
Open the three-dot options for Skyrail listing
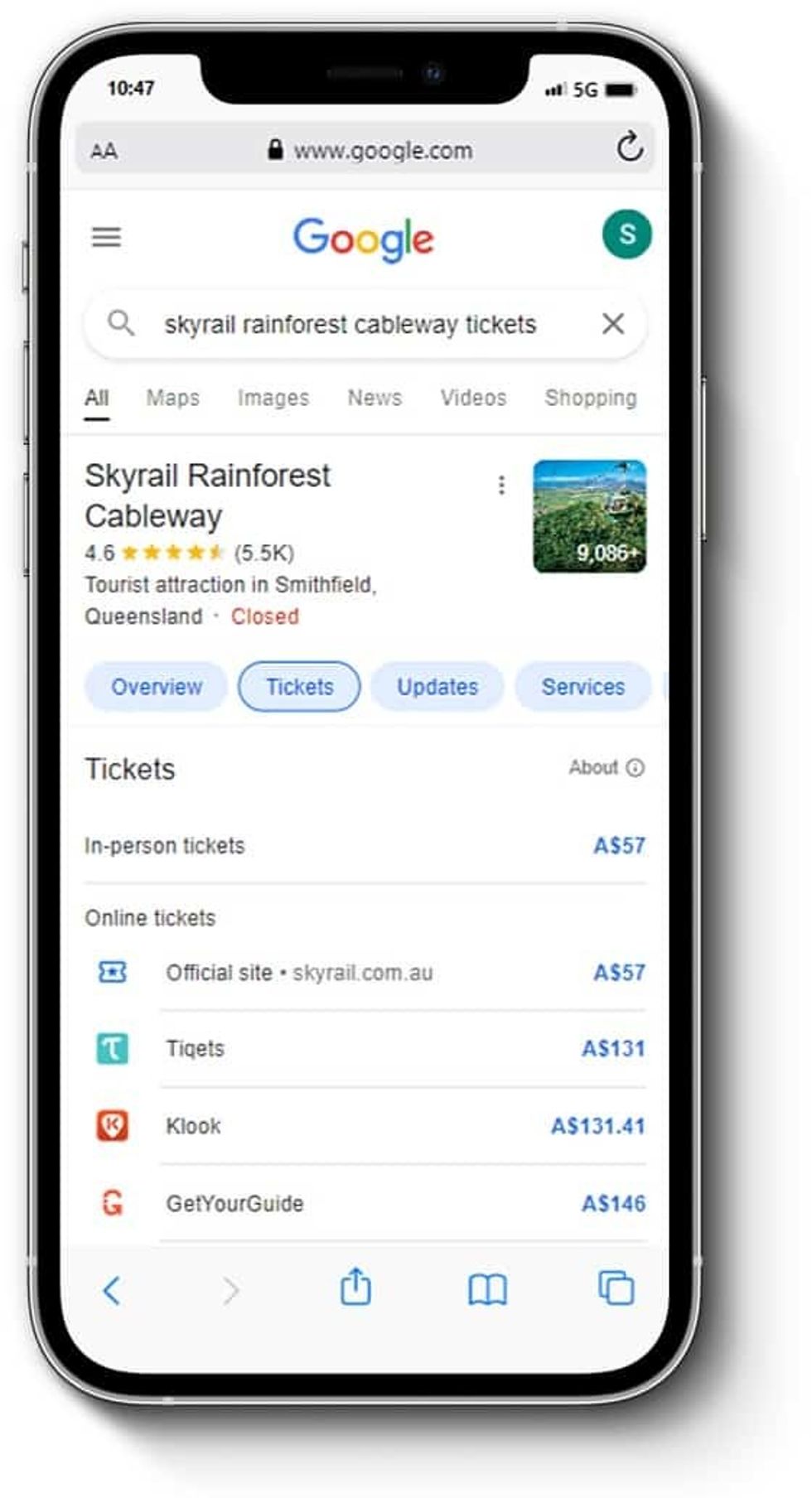coord(501,485)
